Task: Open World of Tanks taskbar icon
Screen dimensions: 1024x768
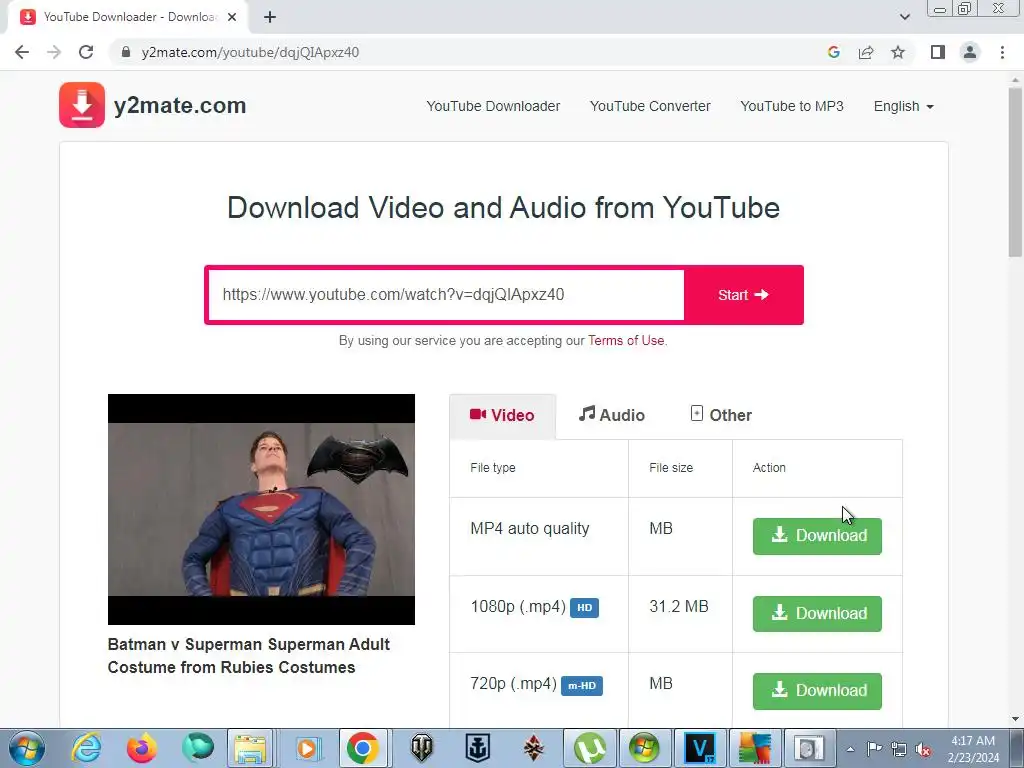Action: pos(421,748)
